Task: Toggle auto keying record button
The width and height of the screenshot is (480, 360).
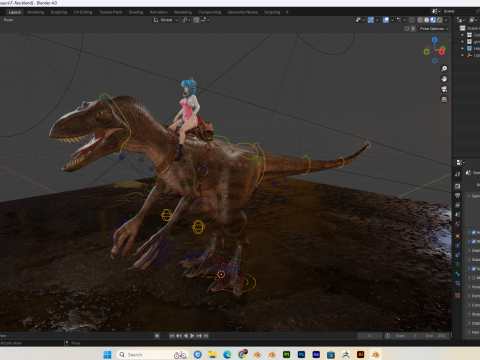Action: (157, 336)
